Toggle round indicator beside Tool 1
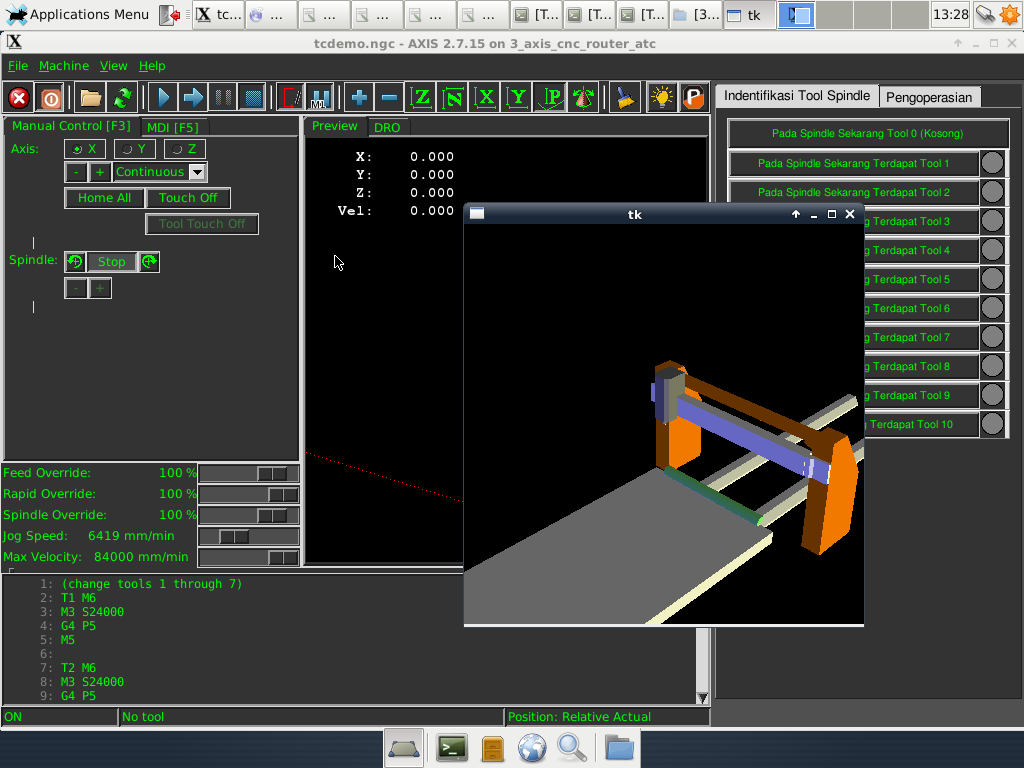1024x768 pixels. (x=992, y=163)
